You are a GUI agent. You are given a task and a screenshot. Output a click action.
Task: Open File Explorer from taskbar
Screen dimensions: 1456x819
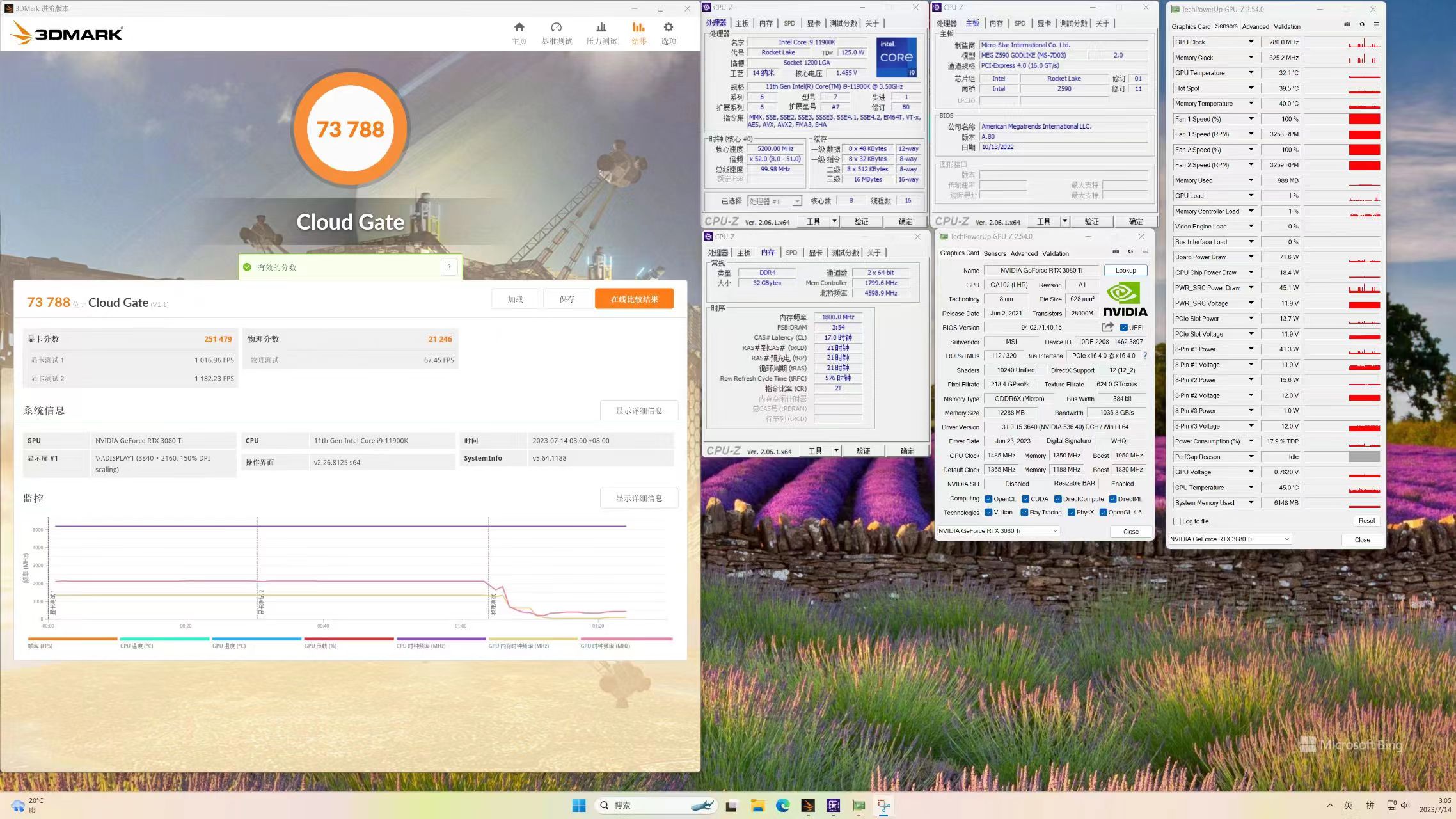[757, 806]
